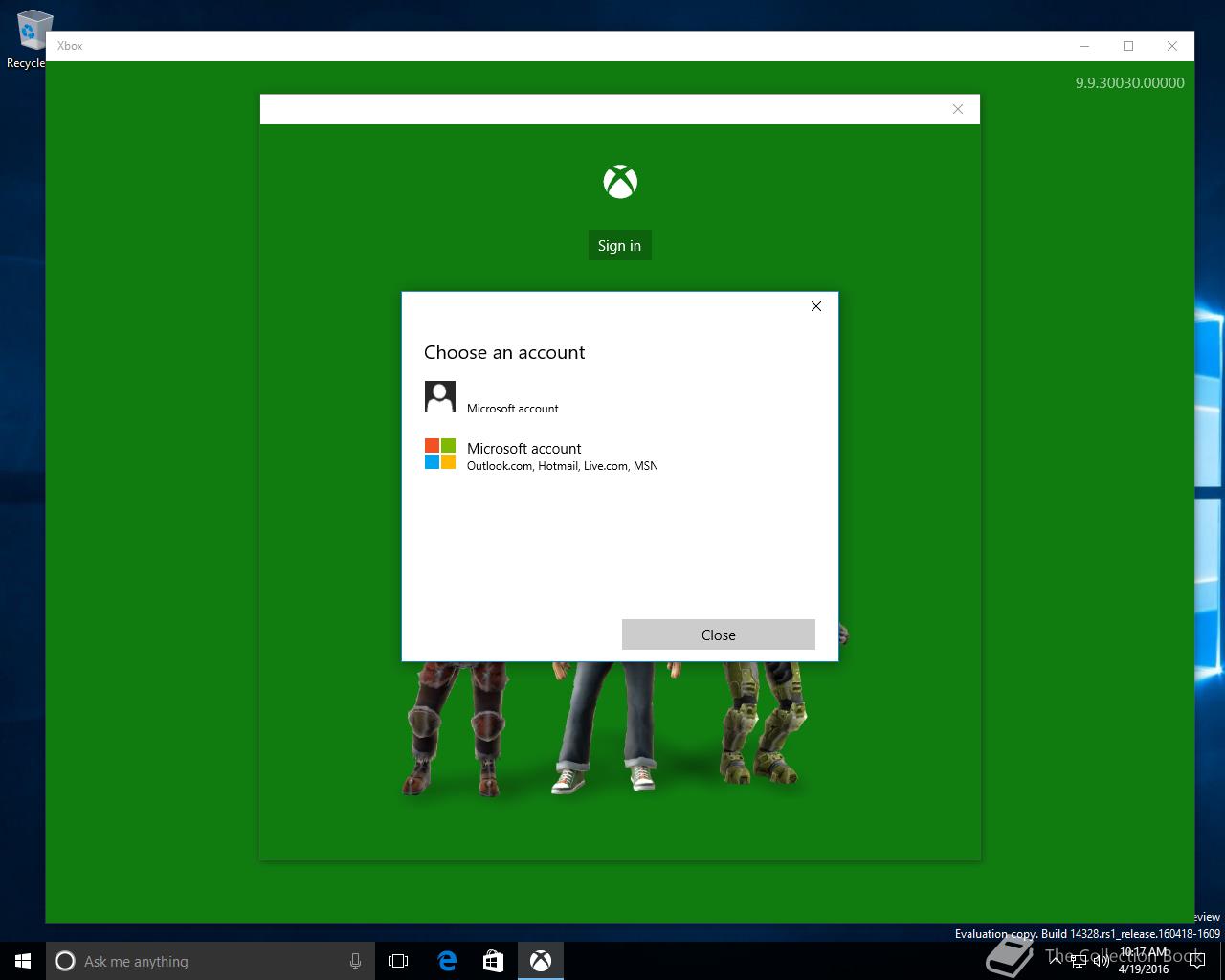This screenshot has width=1225, height=980.
Task: Open the Windows Start menu
Action: coord(23,961)
